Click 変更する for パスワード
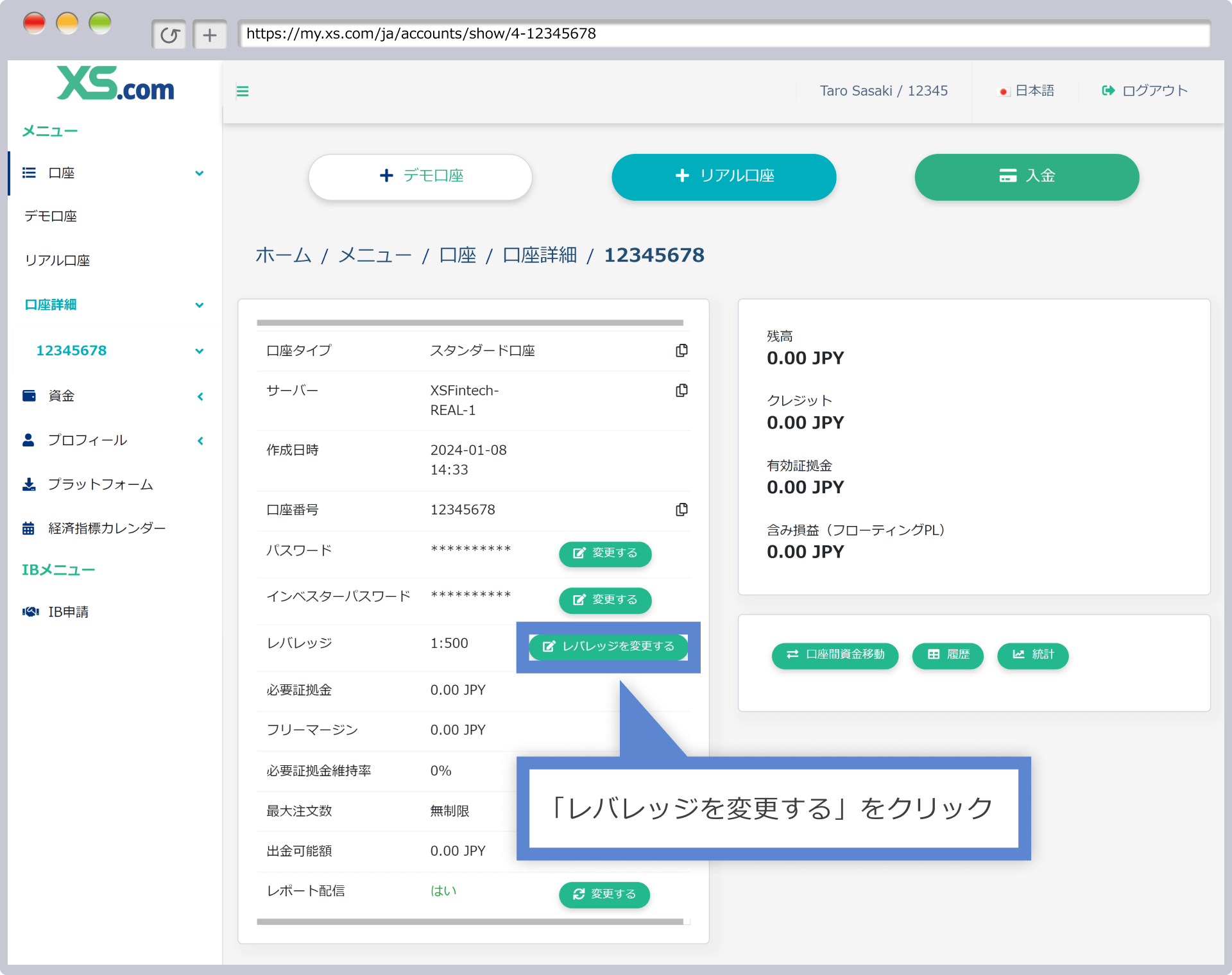The width and height of the screenshot is (1232, 975). click(x=605, y=553)
